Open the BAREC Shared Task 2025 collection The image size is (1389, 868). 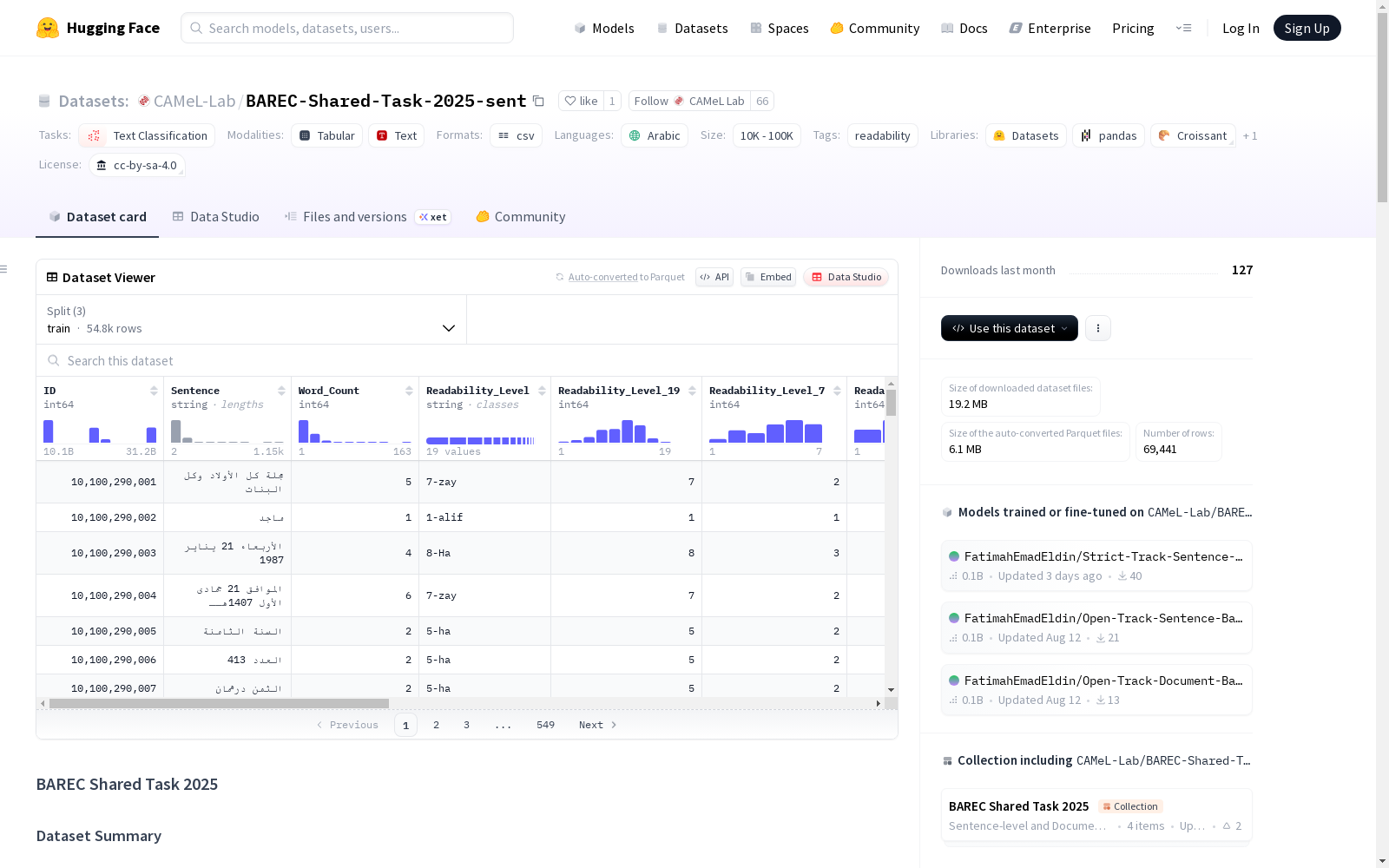tap(1096, 815)
